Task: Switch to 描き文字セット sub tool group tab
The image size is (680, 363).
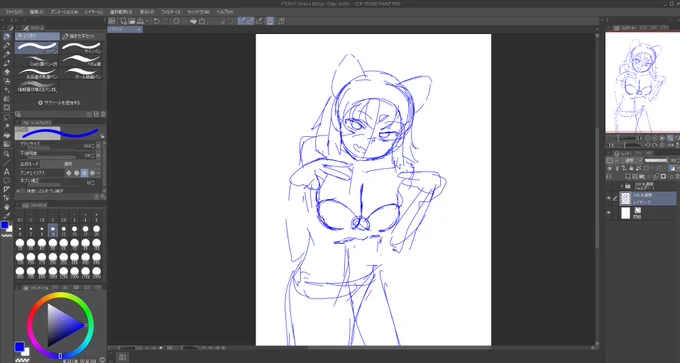Action: pyautogui.click(x=83, y=36)
